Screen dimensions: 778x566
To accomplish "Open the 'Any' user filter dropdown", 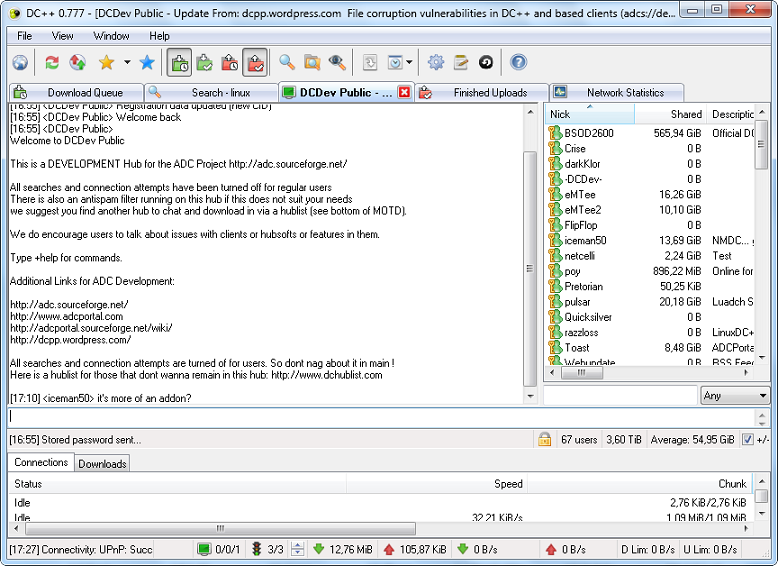I will point(735,396).
